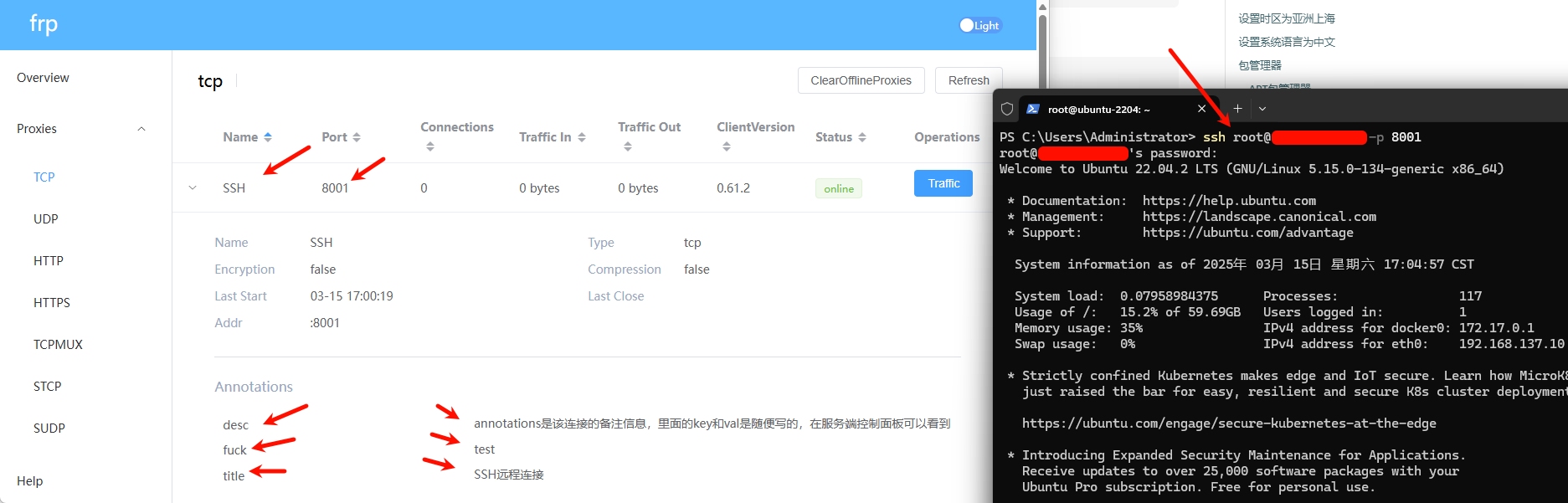The height and width of the screenshot is (503, 1568).
Task: Open a new terminal tab with plus icon
Action: point(1237,109)
